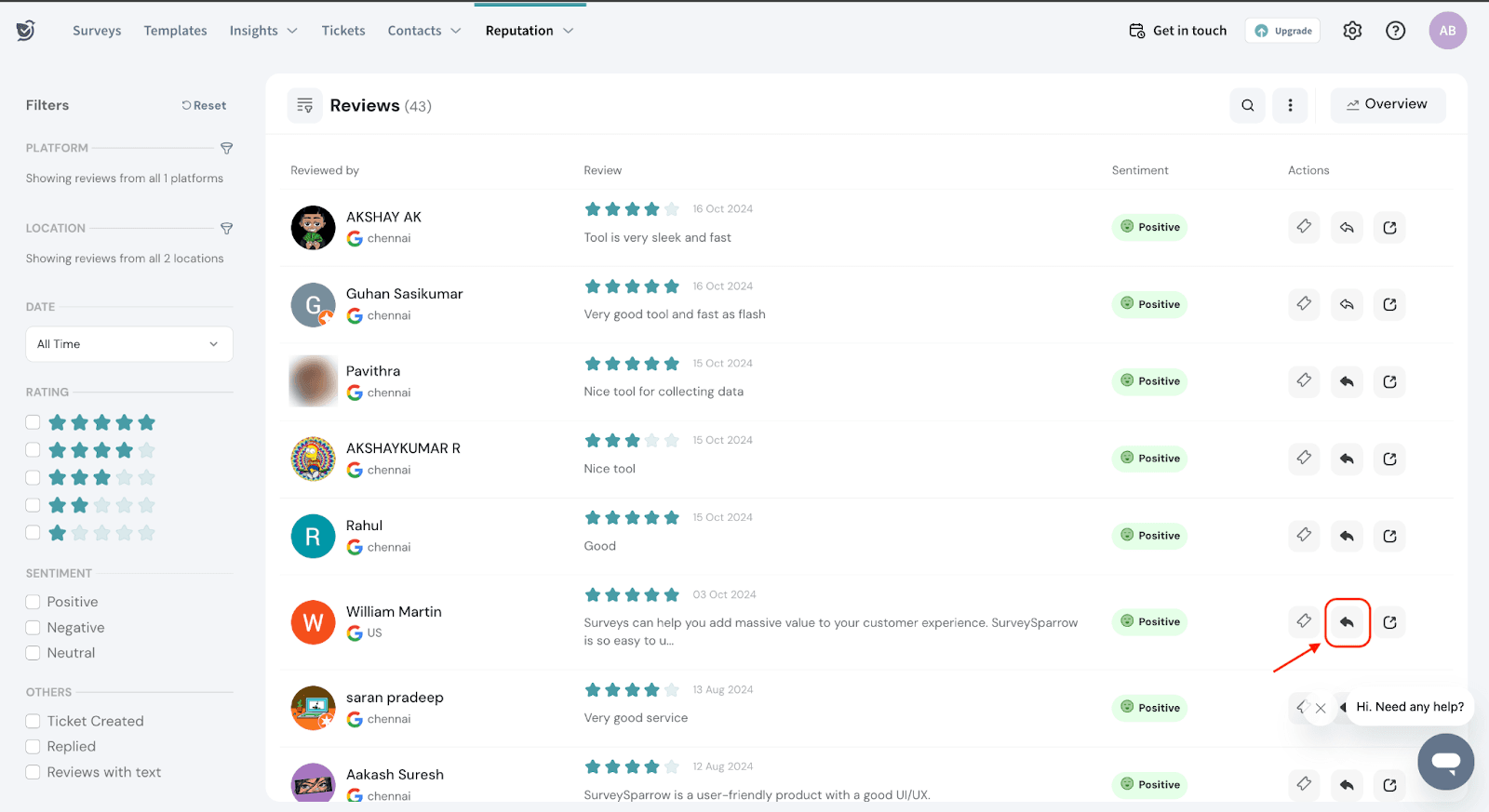
Task: Tick the Ticket Created checkbox
Action: (34, 721)
